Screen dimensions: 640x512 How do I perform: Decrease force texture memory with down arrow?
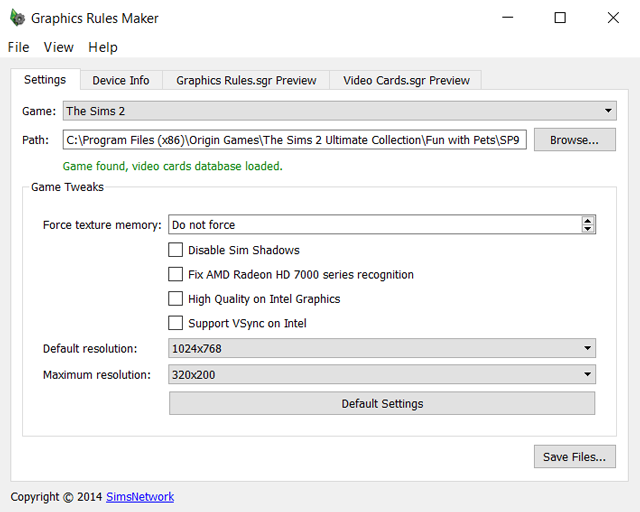coord(587,229)
